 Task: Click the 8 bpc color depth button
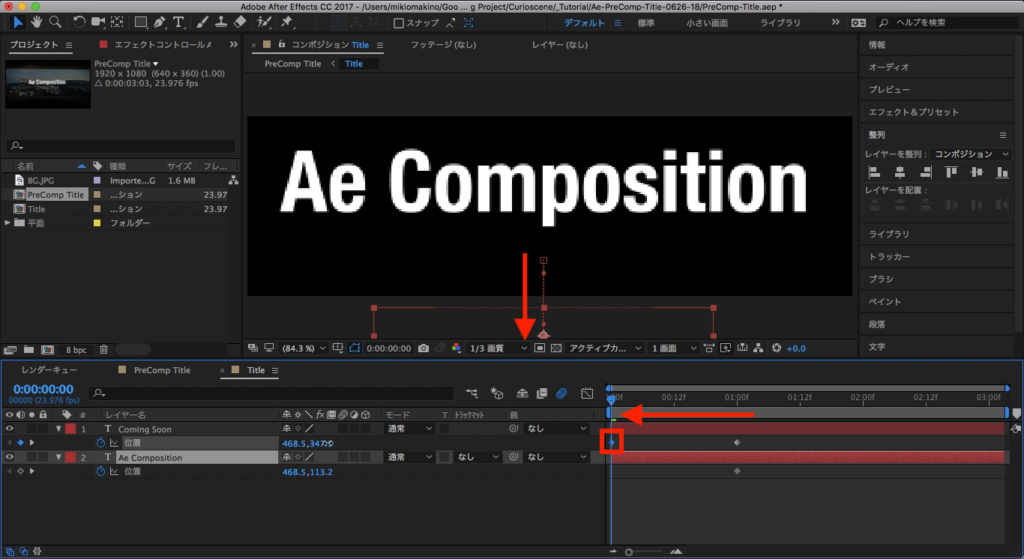76,349
